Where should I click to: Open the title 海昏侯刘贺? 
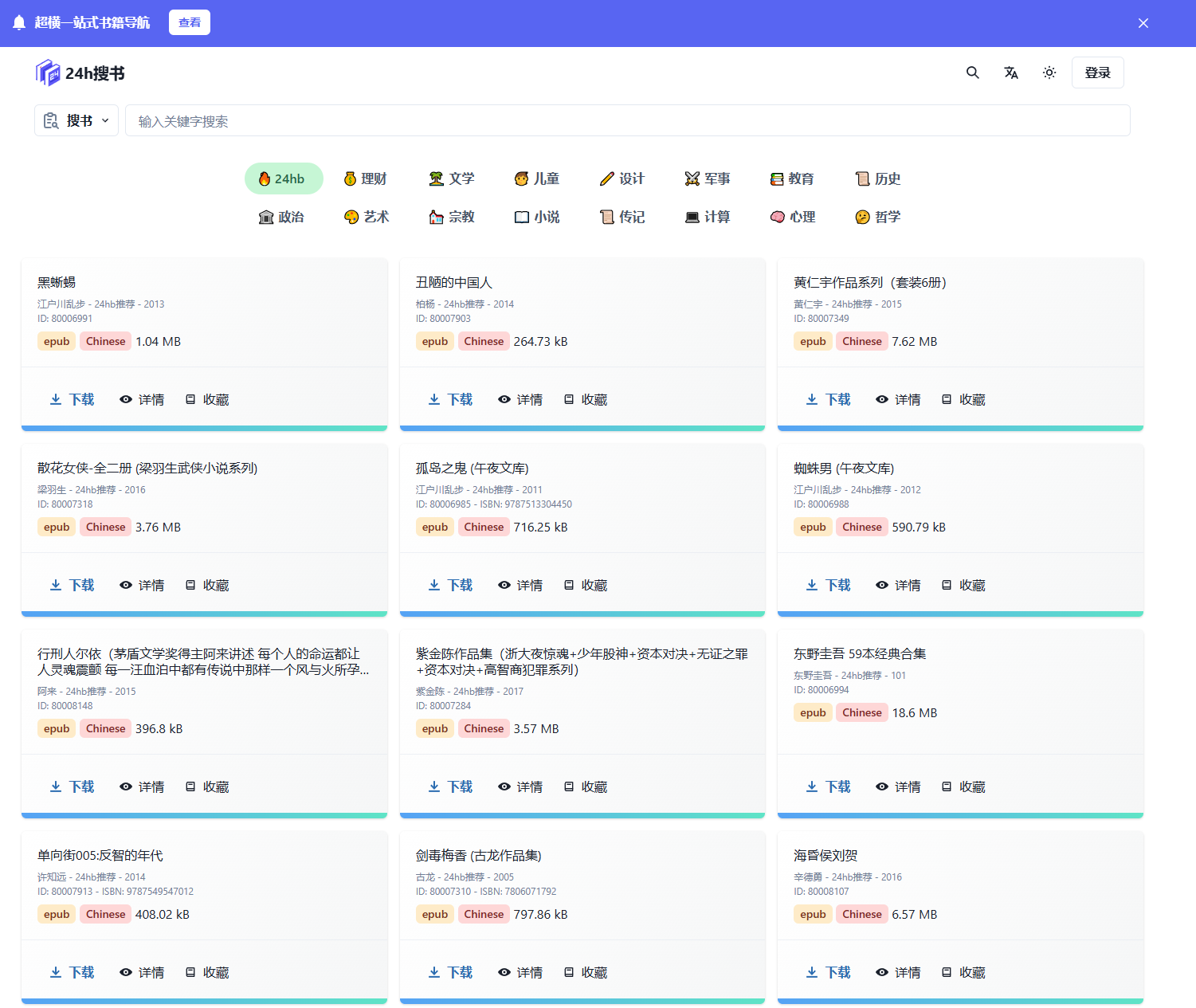[x=825, y=855]
